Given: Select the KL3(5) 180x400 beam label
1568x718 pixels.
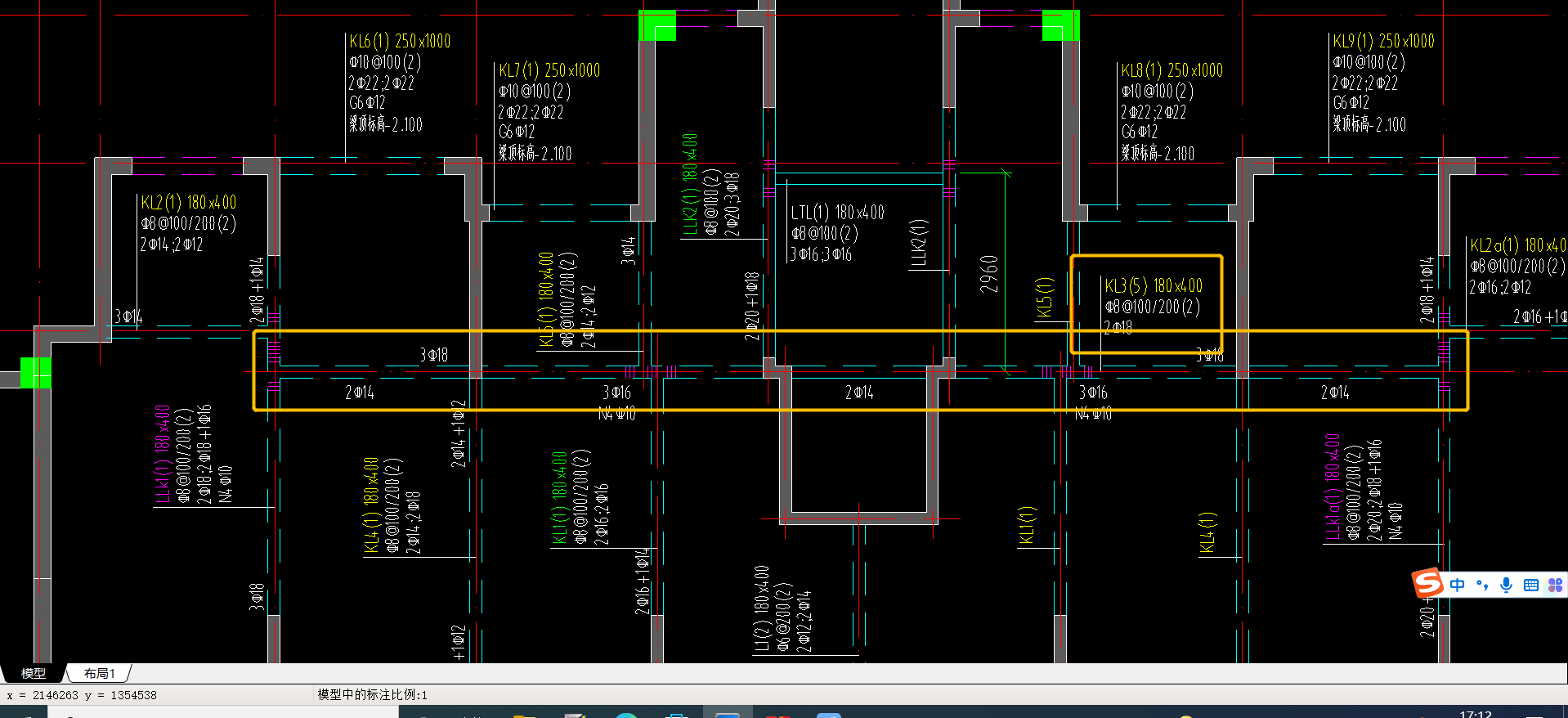Looking at the screenshot, I should 1154,285.
